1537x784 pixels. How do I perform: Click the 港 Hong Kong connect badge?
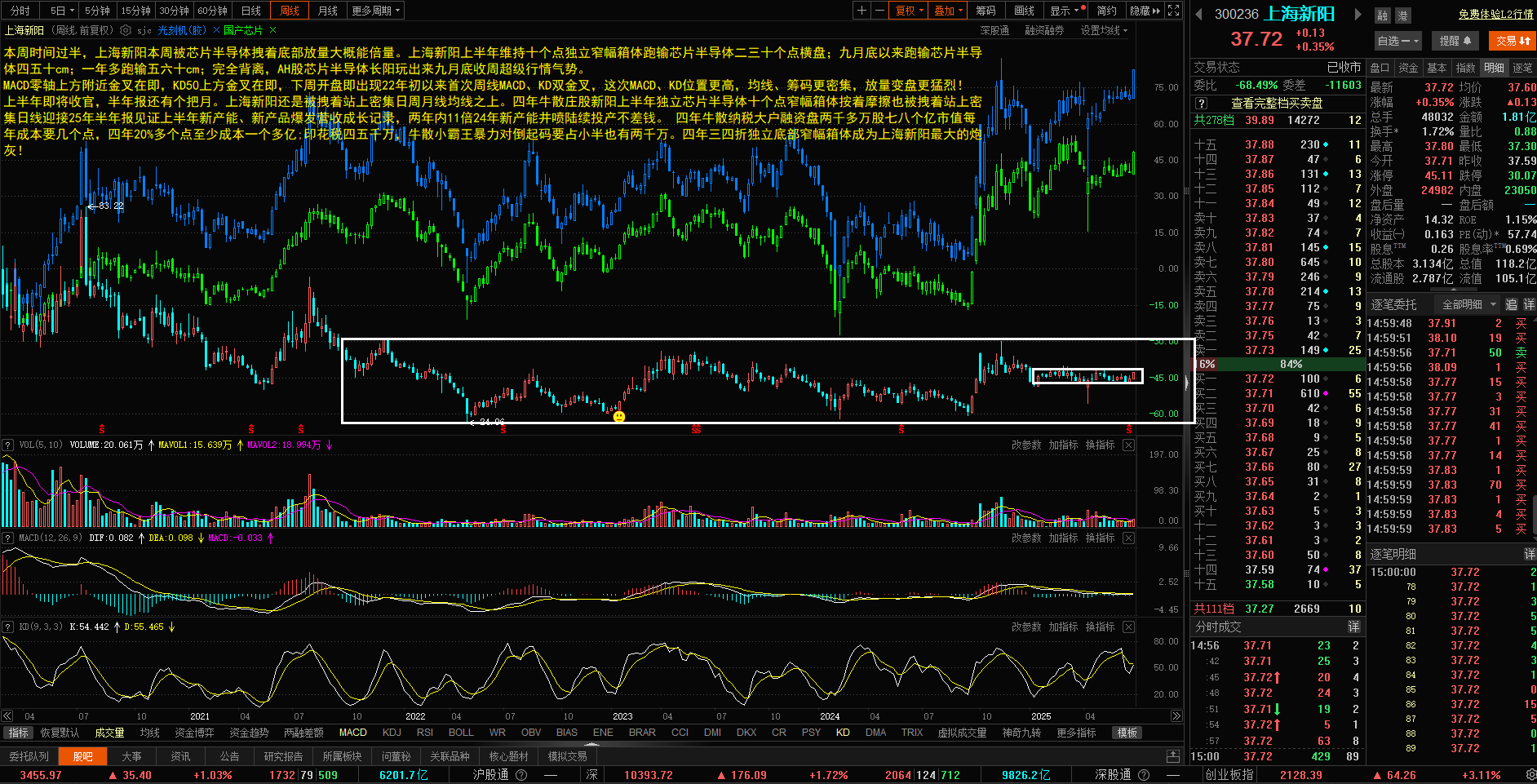1402,16
